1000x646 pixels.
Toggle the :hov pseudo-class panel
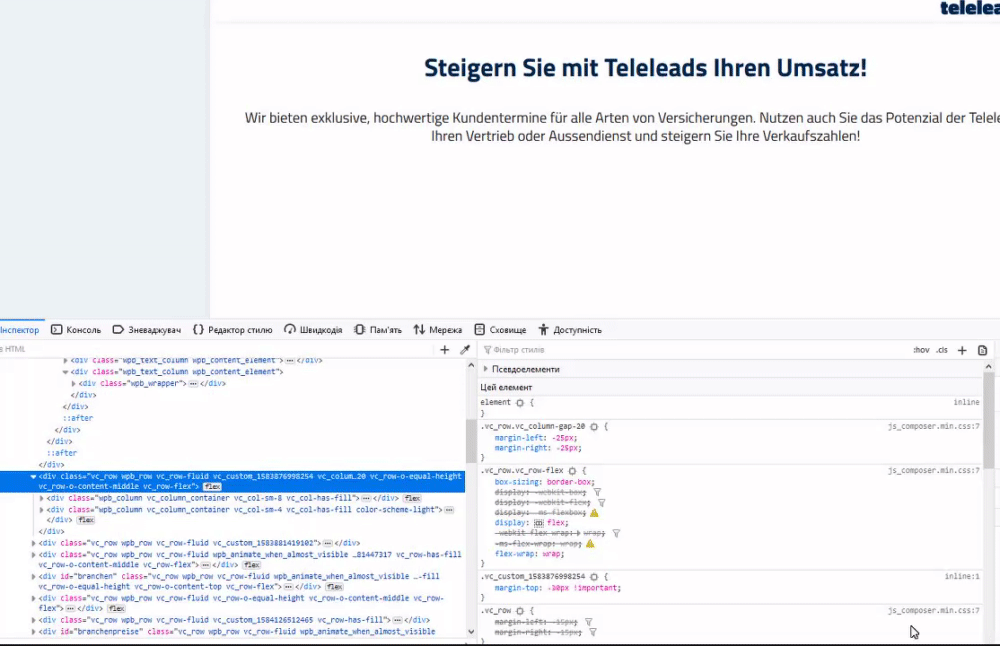tap(921, 350)
